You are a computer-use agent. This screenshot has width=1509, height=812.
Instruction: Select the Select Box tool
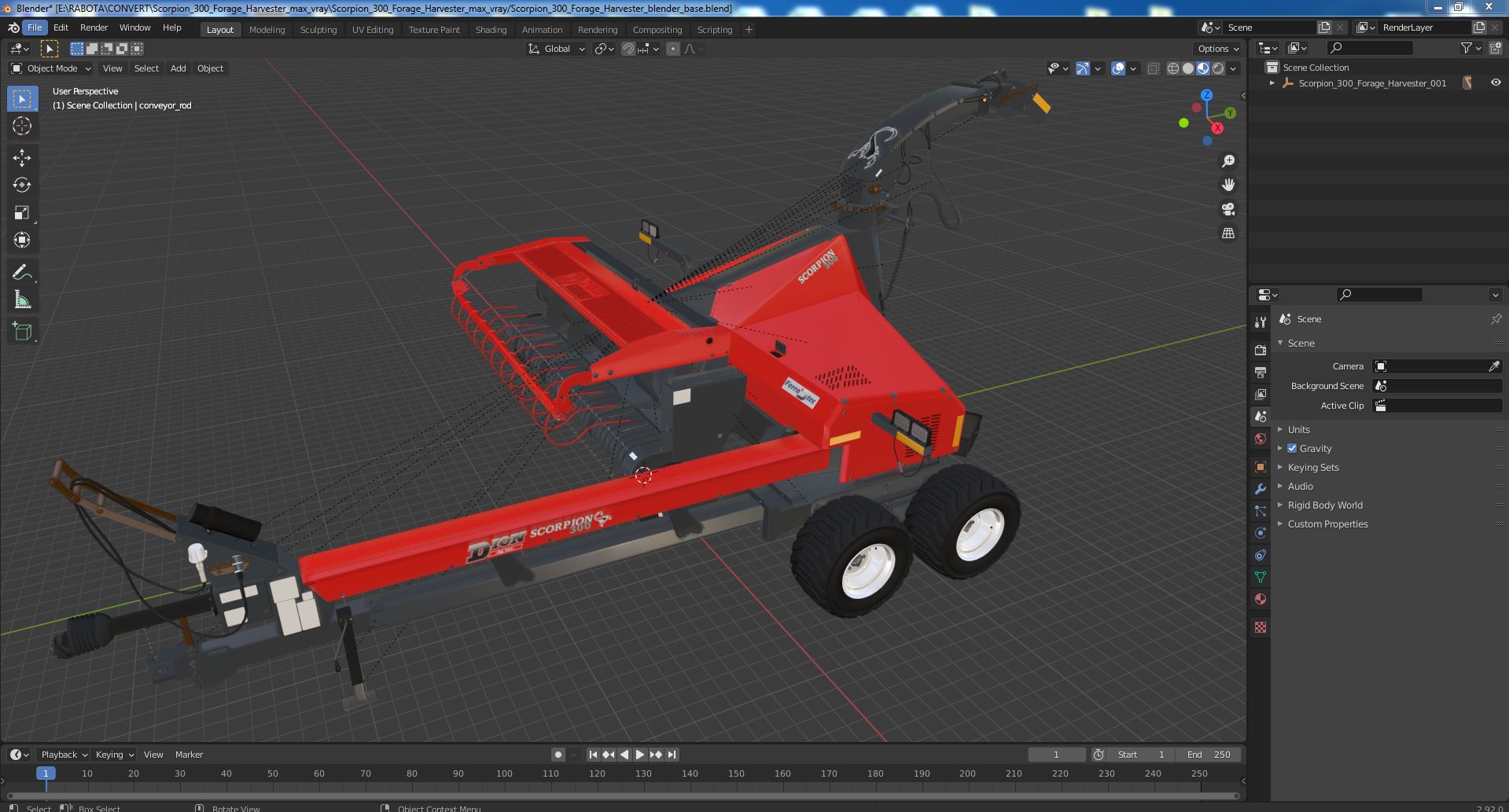point(22,99)
